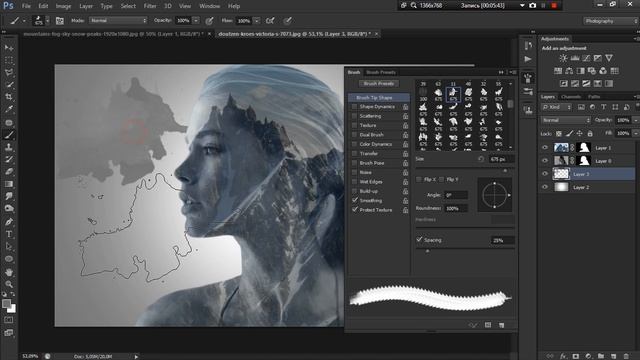640x360 pixels.
Task: Toggle the Spacing checkbox
Action: point(419,240)
